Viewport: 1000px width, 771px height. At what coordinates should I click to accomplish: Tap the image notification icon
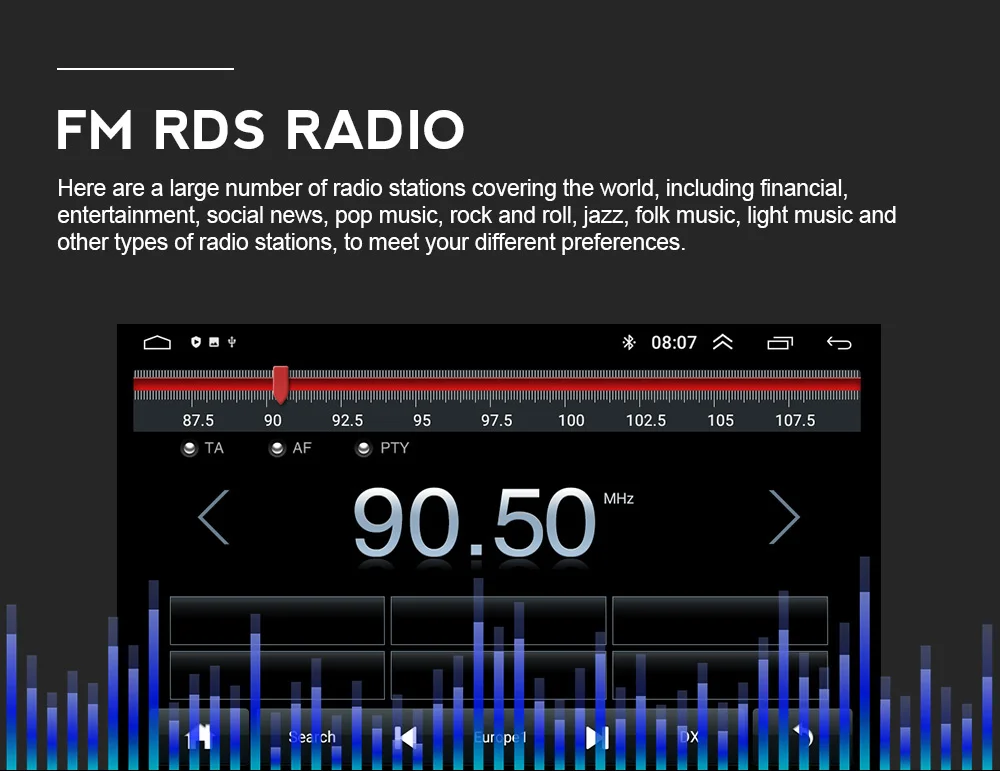pos(214,342)
